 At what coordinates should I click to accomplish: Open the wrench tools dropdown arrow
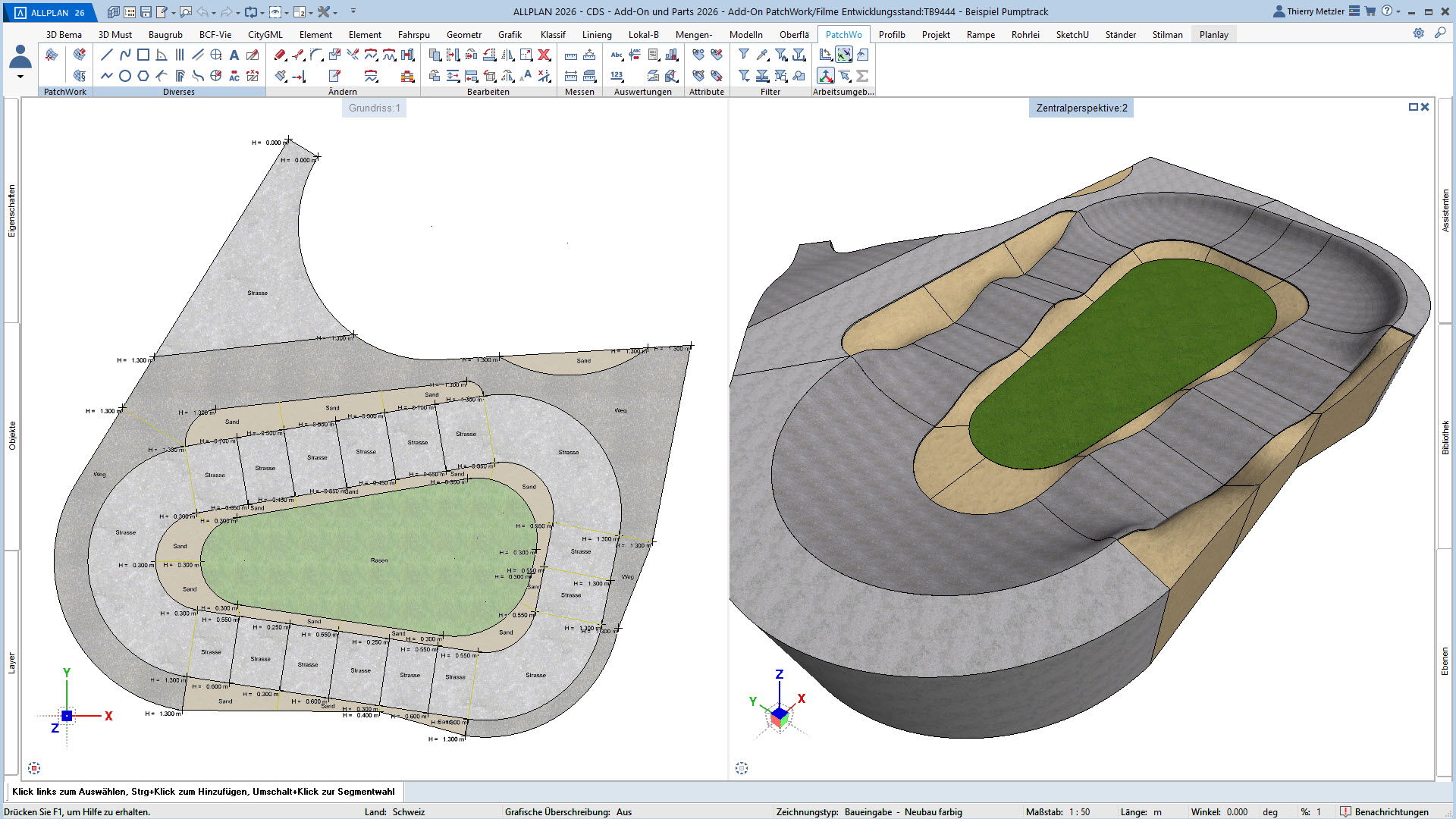pos(335,13)
